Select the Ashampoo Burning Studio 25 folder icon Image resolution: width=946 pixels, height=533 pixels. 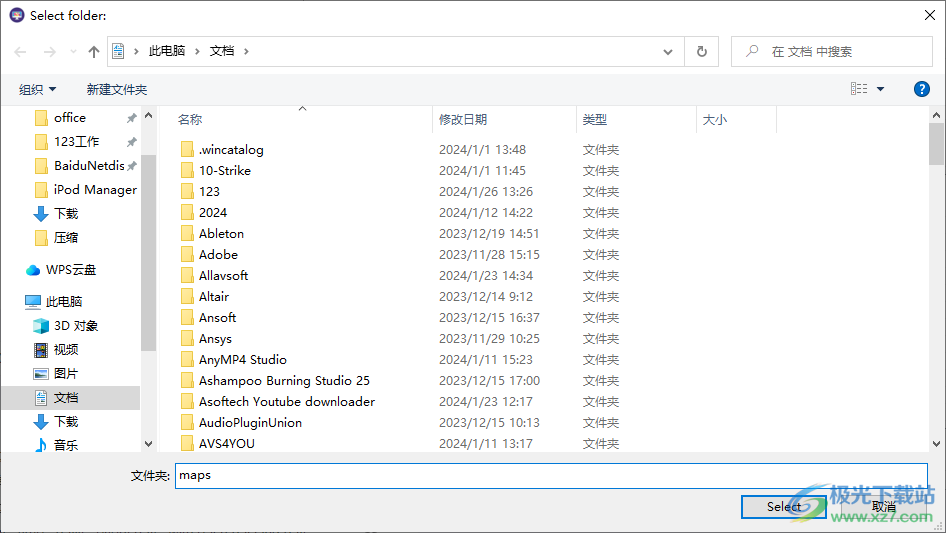[x=188, y=381]
